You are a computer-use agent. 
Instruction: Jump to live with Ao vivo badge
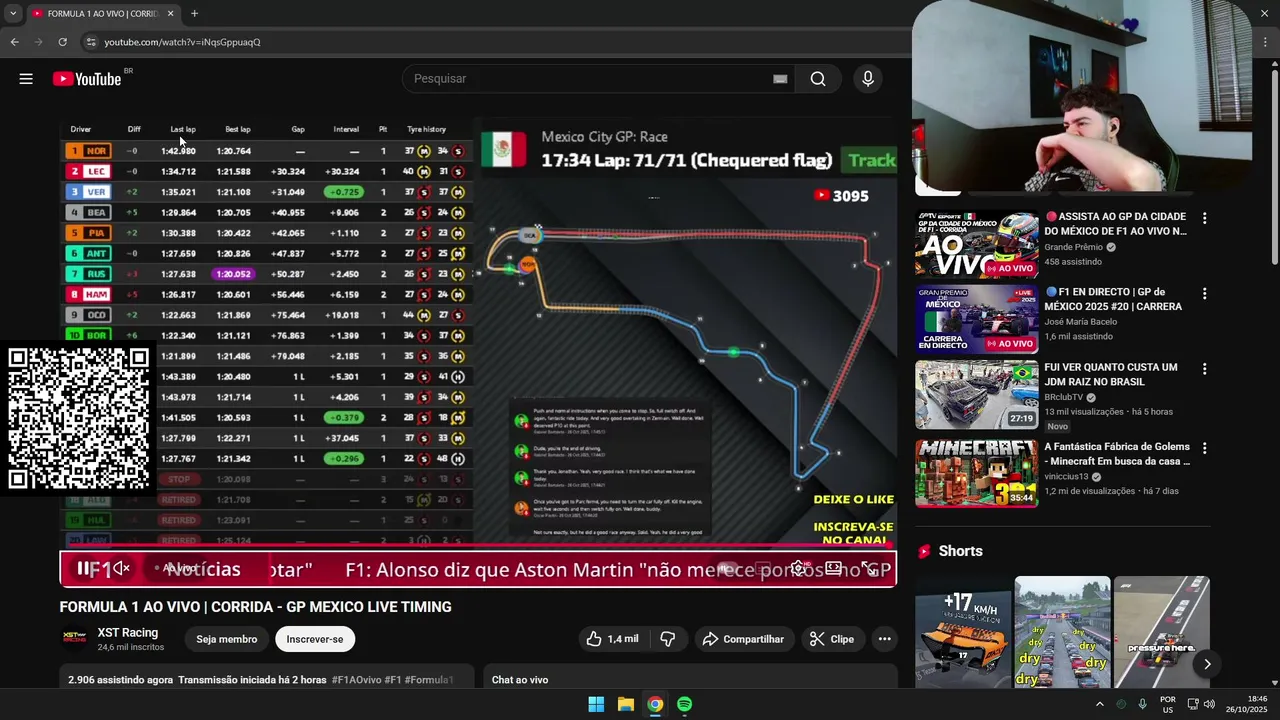[x=178, y=568]
